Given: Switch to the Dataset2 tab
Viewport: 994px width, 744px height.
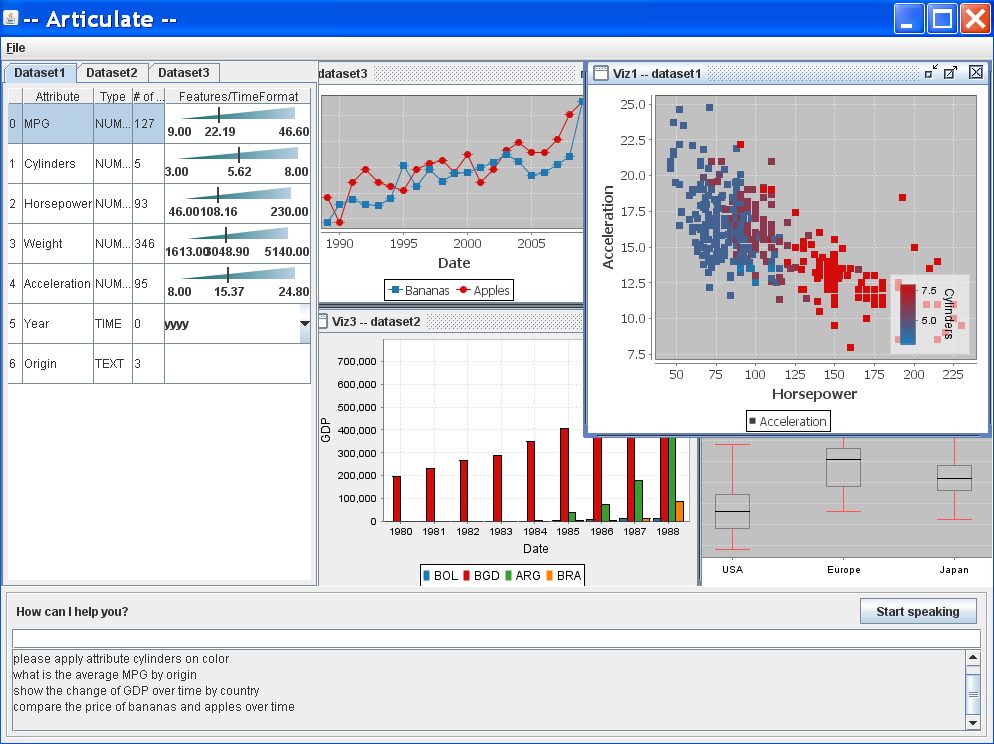Looking at the screenshot, I should coord(112,72).
